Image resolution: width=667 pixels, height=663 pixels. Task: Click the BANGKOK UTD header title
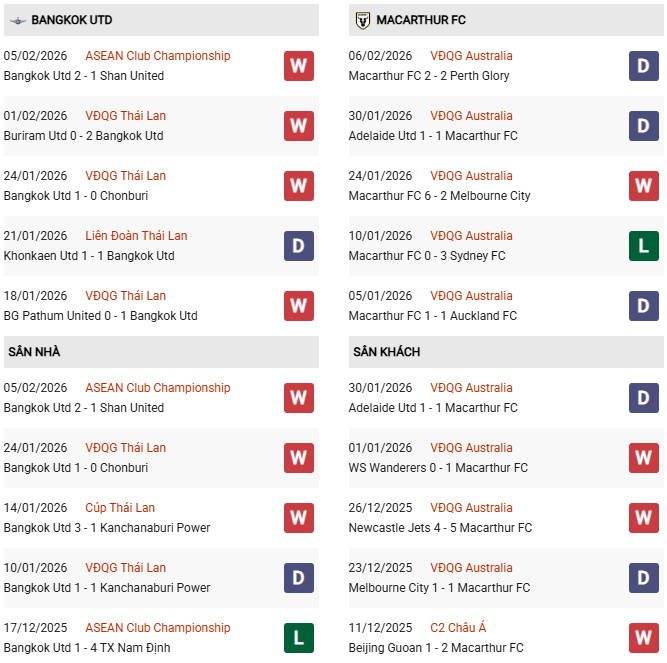click(72, 20)
